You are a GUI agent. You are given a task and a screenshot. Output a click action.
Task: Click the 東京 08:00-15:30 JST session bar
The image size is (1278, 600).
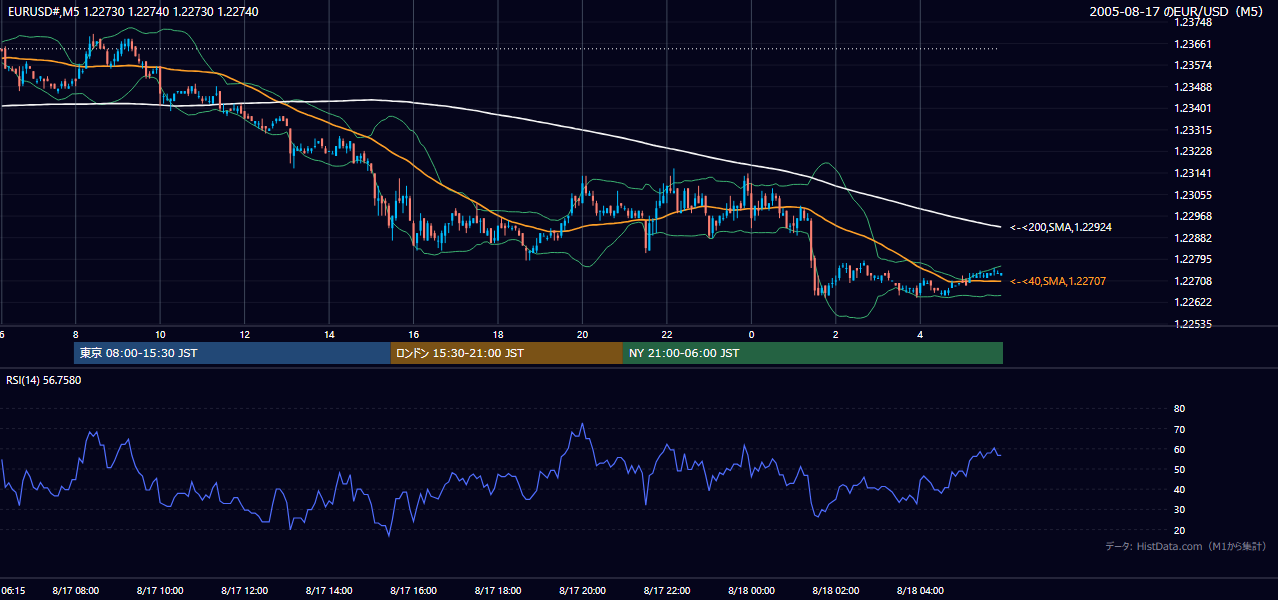pos(232,353)
